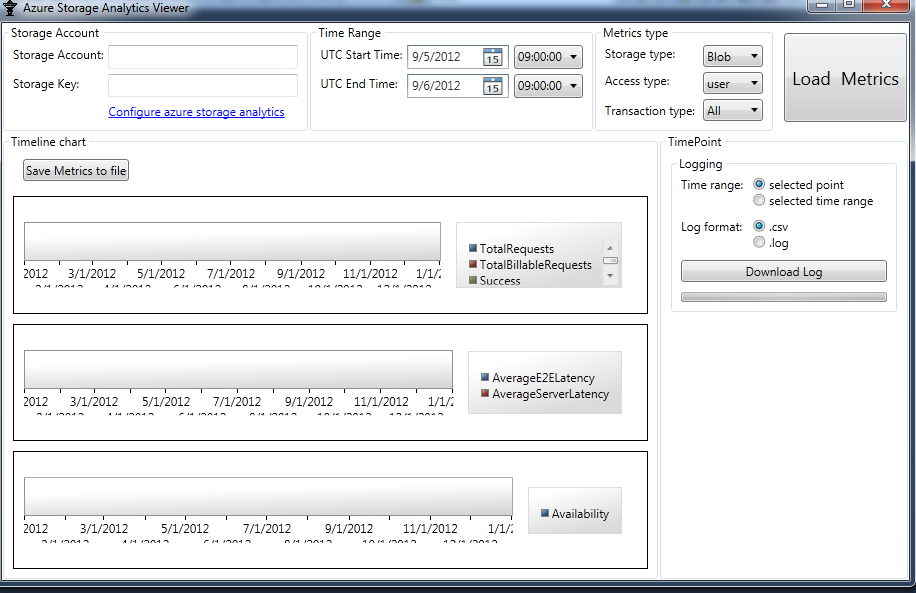Click the availability timeline chart area

pos(268,497)
